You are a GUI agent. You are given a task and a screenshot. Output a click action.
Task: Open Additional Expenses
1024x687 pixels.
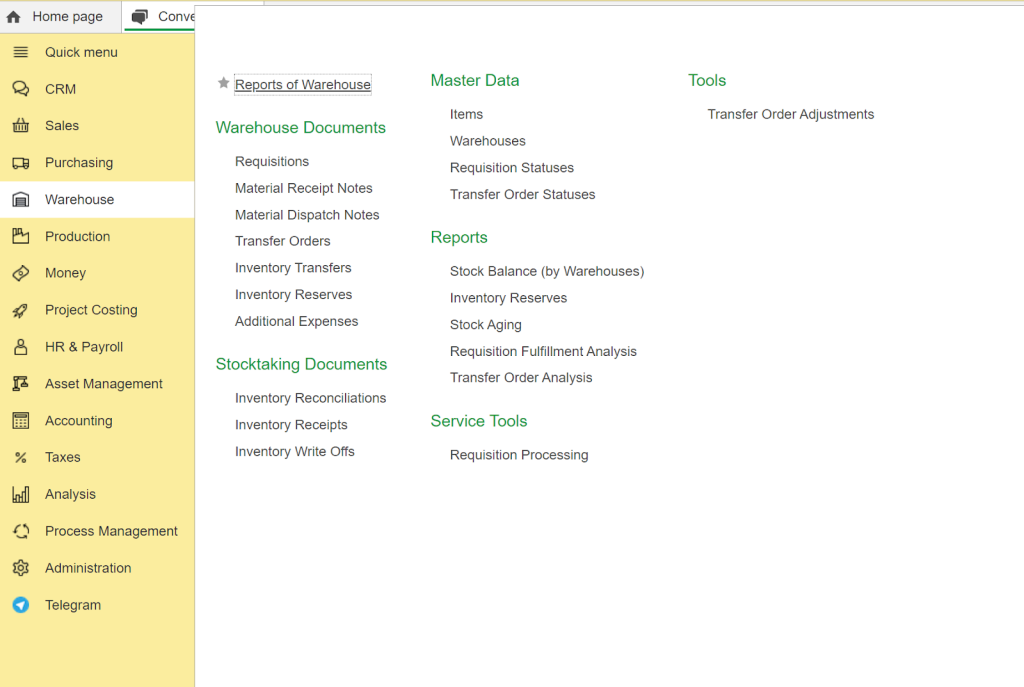pos(296,321)
